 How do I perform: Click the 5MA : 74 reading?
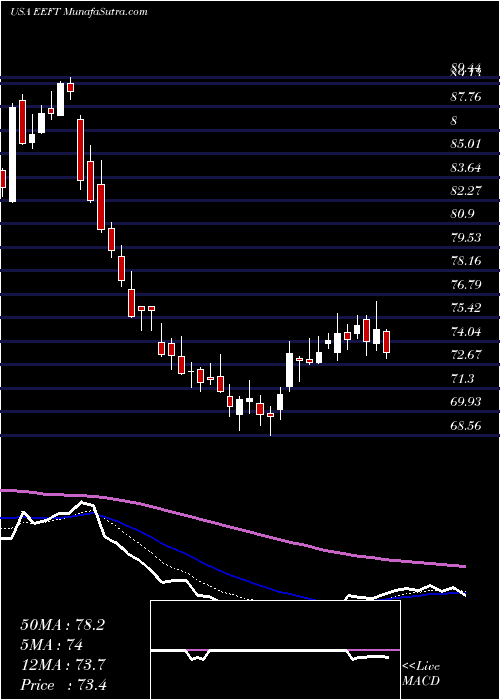51,645
